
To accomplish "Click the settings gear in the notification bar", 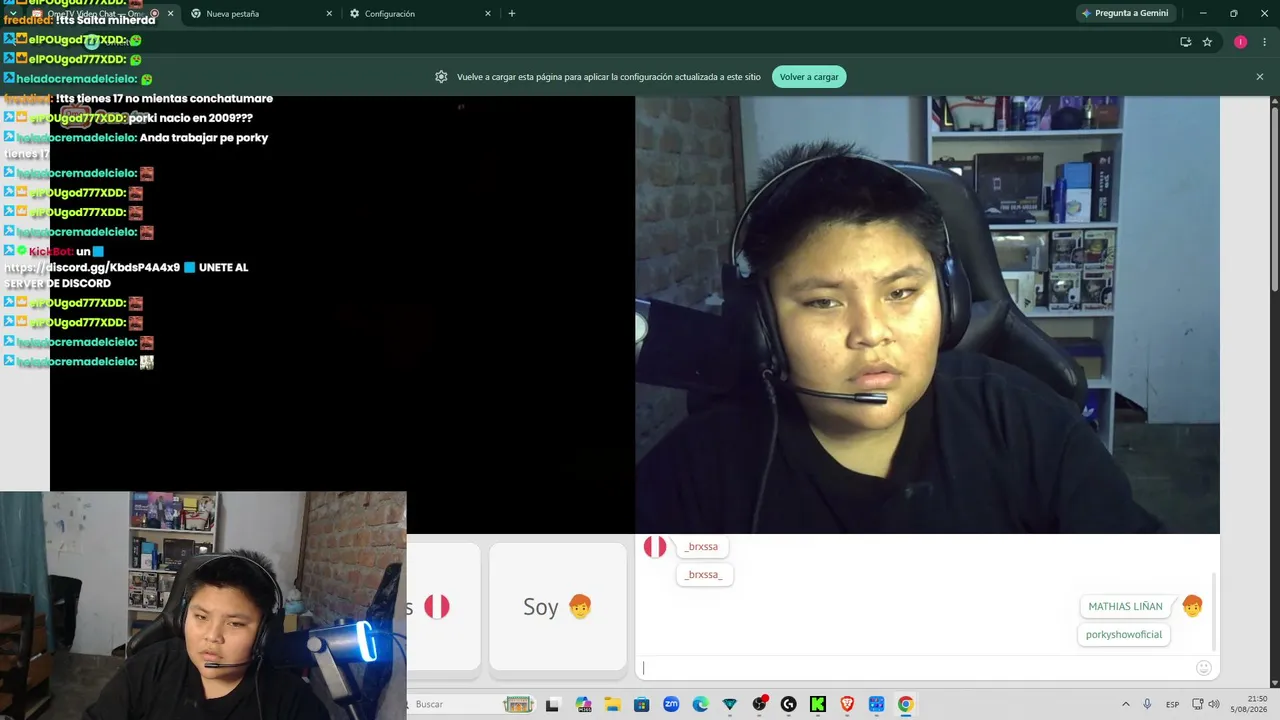I will point(441,77).
